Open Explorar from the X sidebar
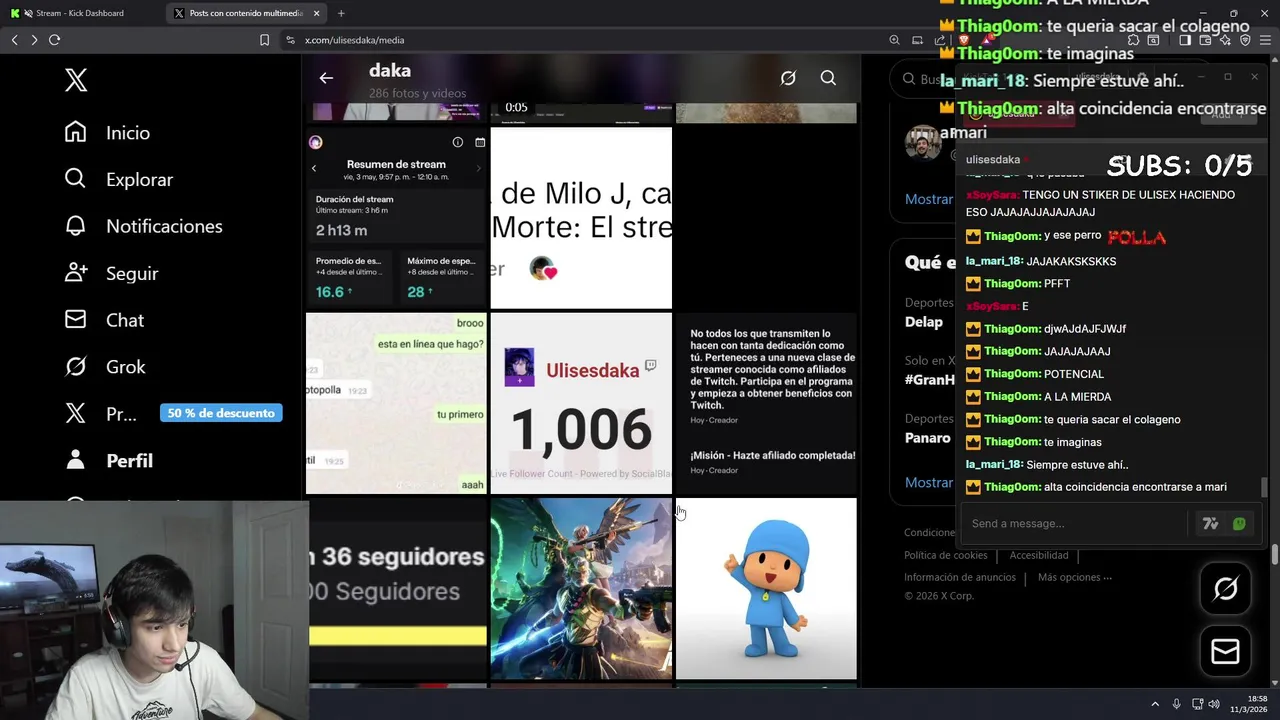 tap(140, 180)
